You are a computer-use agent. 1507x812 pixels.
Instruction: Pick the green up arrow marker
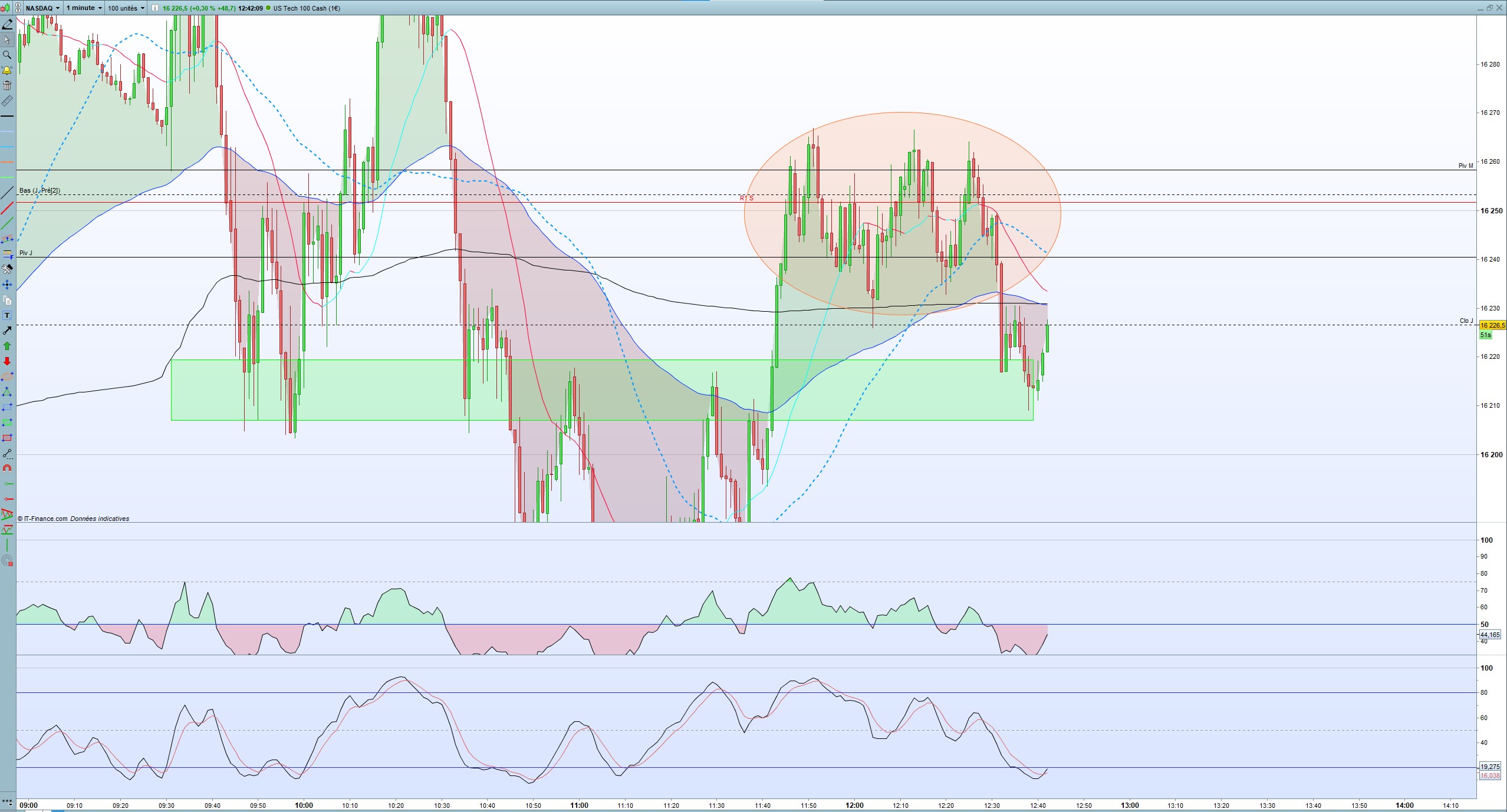[7, 346]
